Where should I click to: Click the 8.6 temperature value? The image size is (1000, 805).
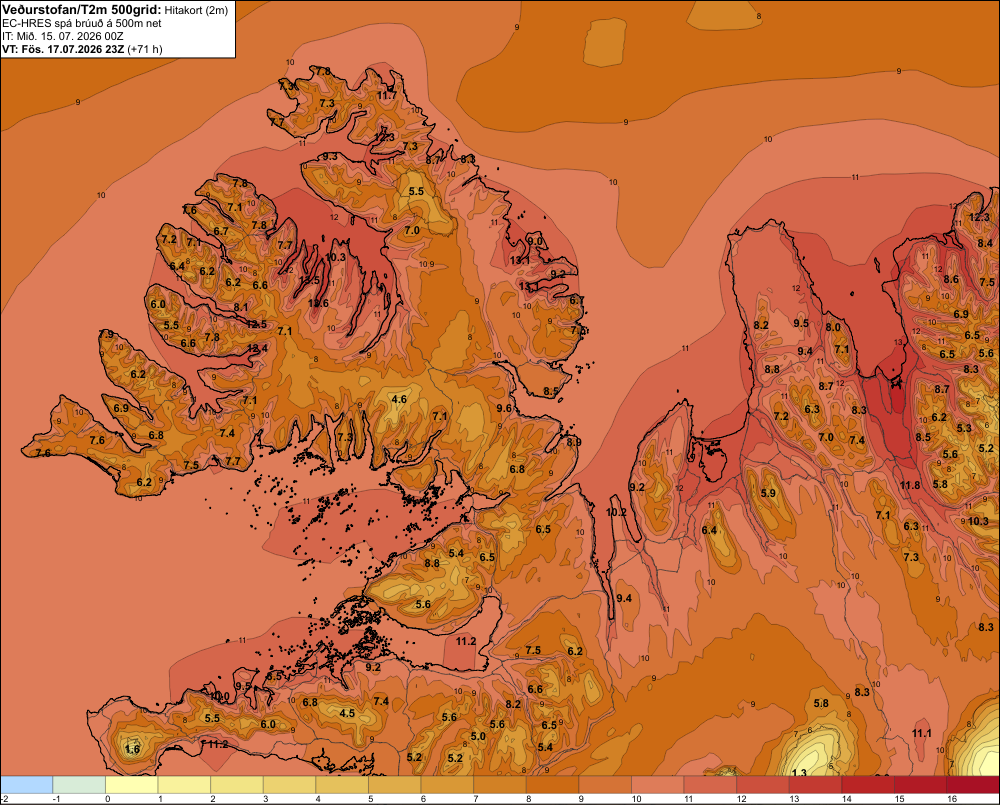coord(951,279)
